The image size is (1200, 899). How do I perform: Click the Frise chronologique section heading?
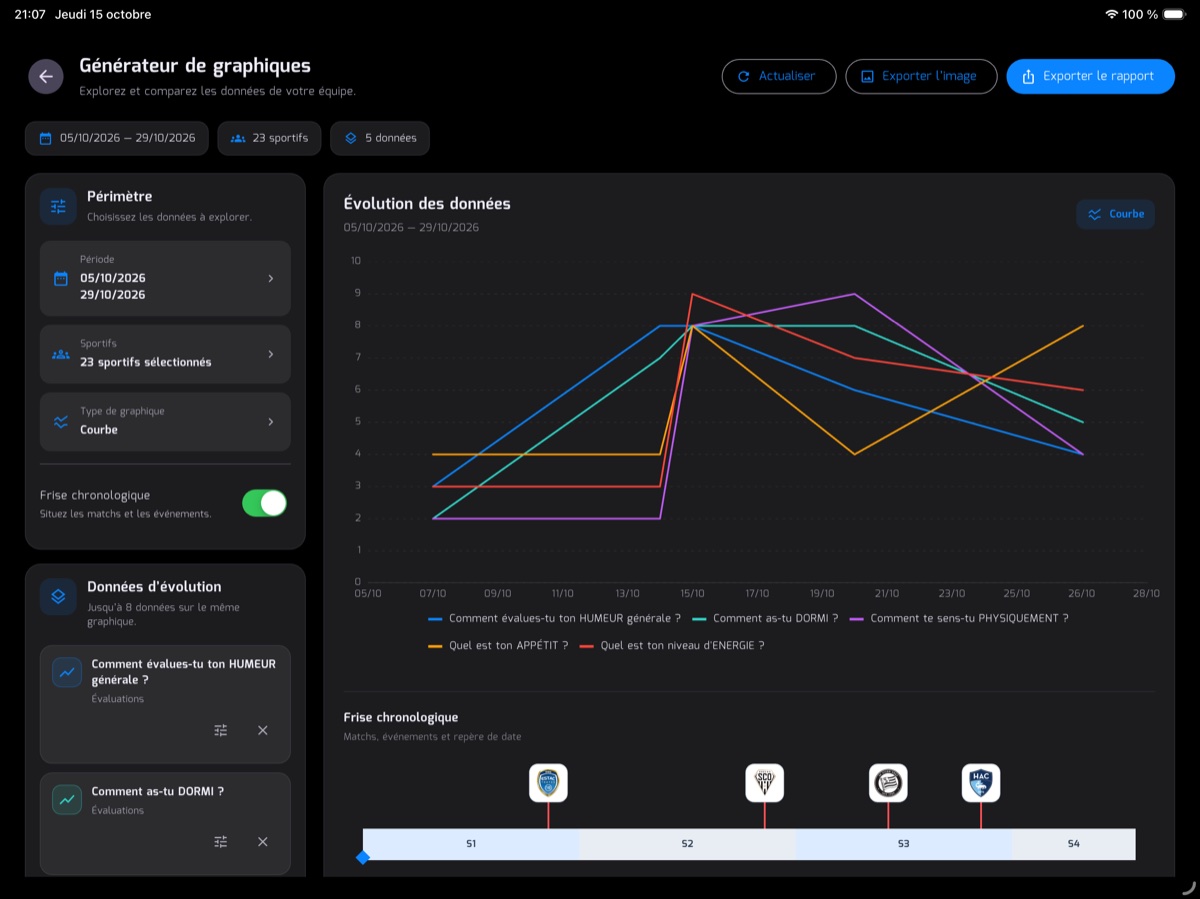point(401,717)
